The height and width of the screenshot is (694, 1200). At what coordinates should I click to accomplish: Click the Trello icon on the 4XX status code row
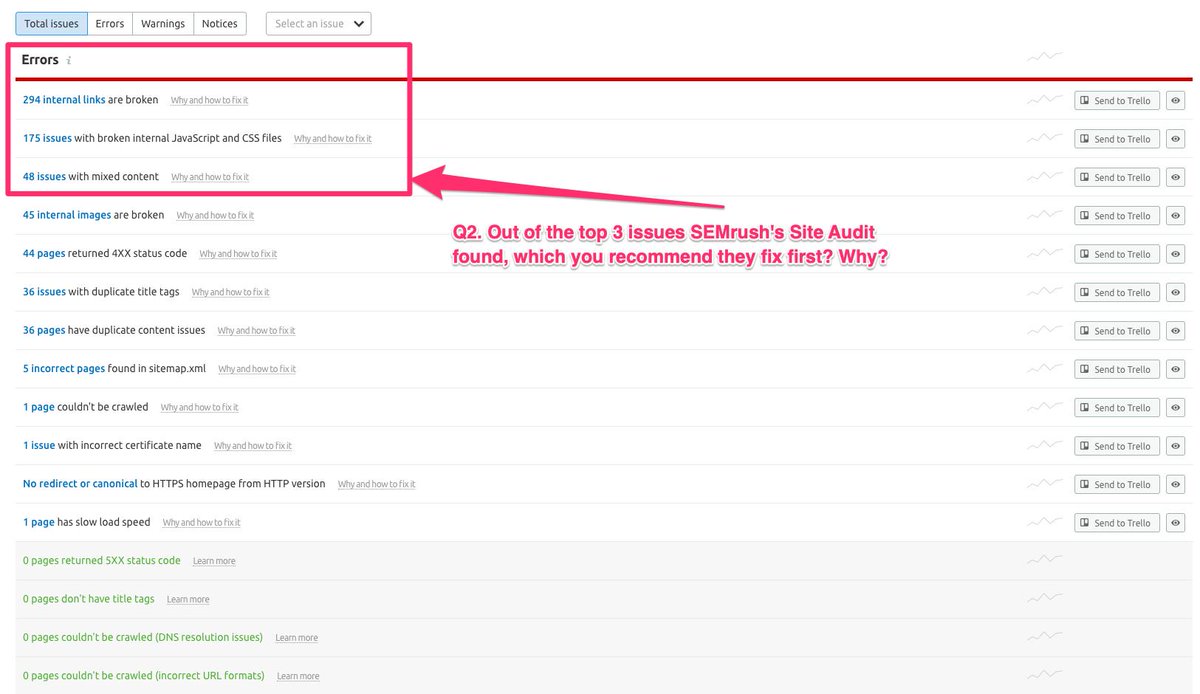click(x=1086, y=253)
